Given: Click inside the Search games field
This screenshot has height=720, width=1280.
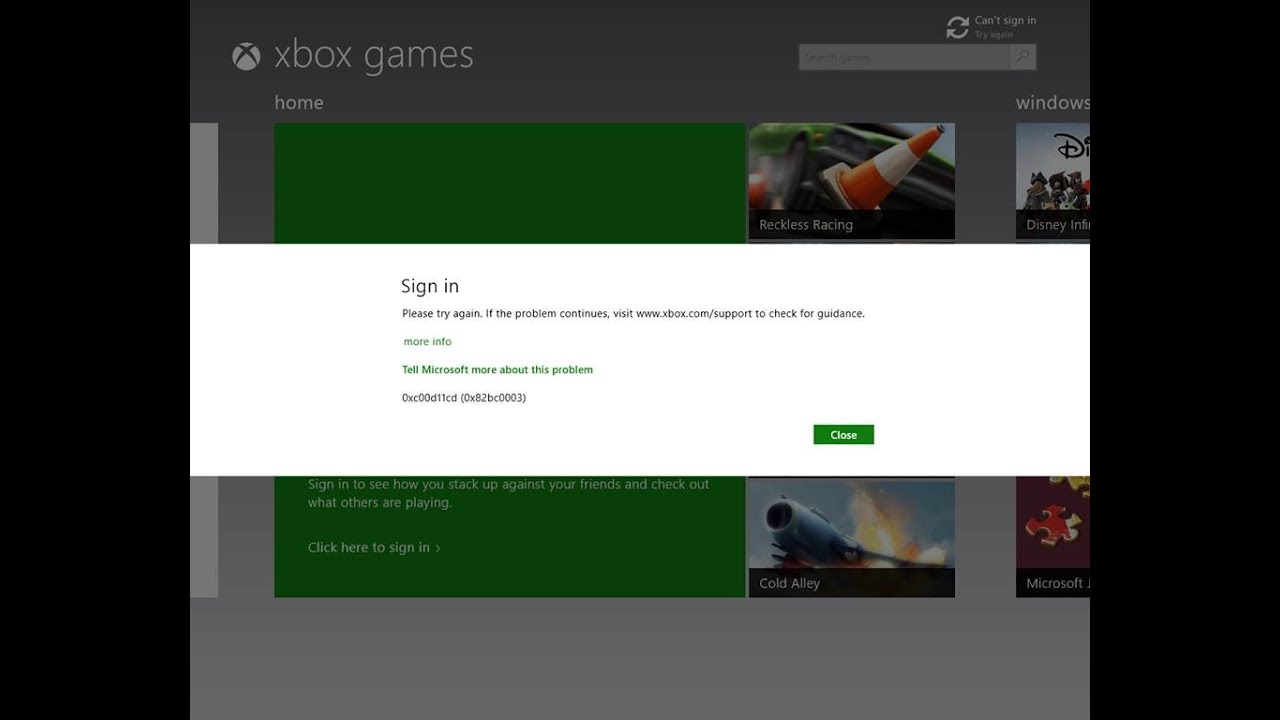Looking at the screenshot, I should point(905,57).
